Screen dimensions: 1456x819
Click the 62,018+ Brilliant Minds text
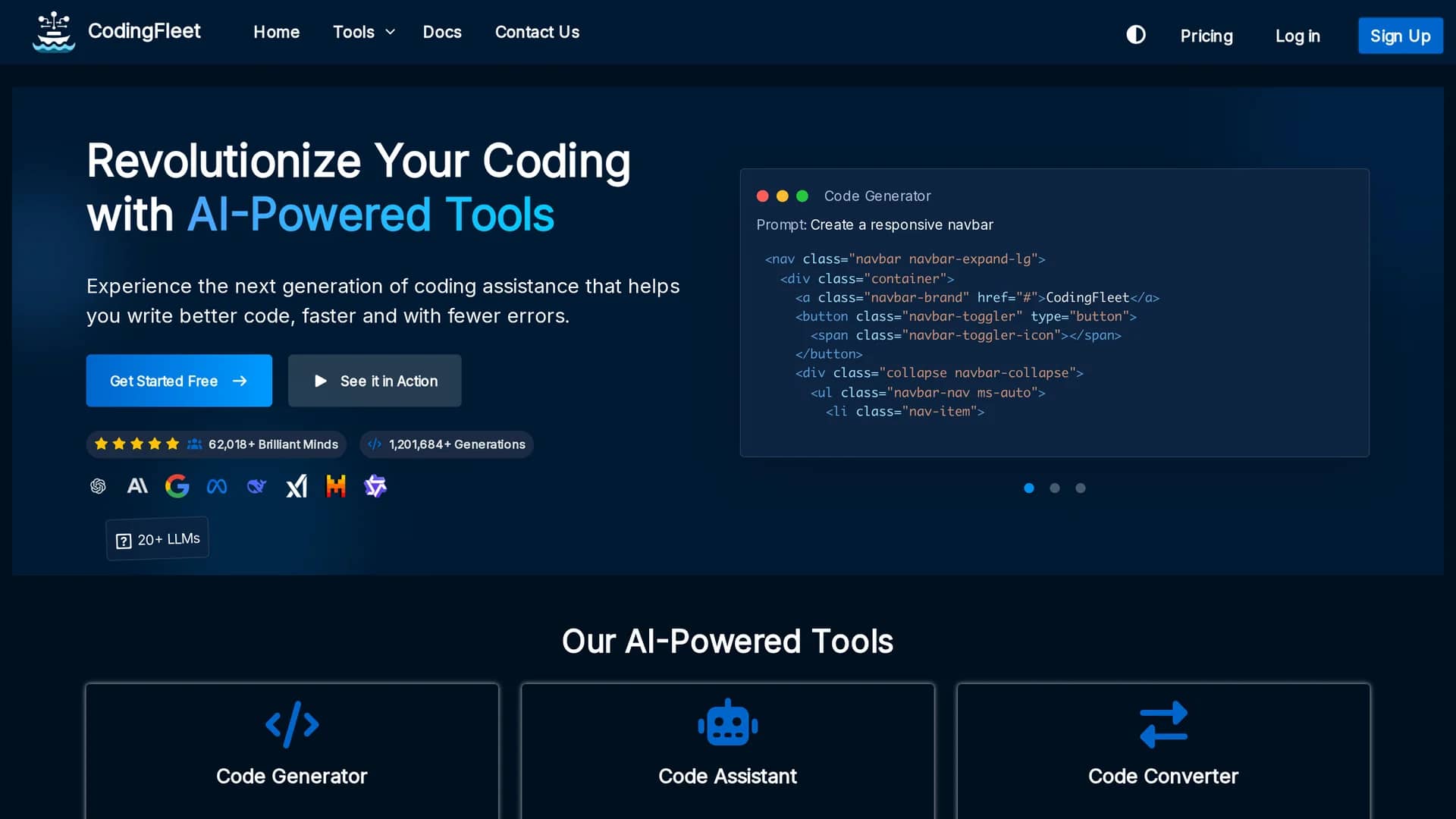pyautogui.click(x=273, y=444)
